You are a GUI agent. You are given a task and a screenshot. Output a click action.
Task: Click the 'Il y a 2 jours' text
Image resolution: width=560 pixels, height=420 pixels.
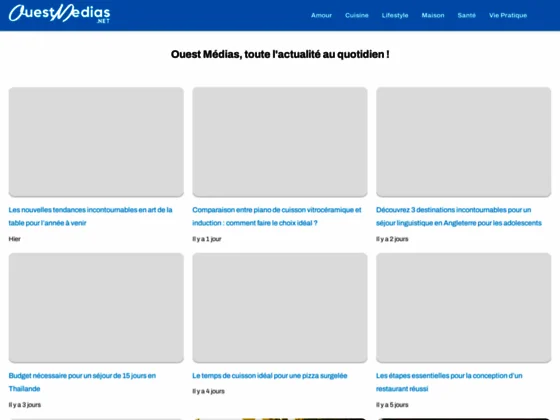point(392,239)
